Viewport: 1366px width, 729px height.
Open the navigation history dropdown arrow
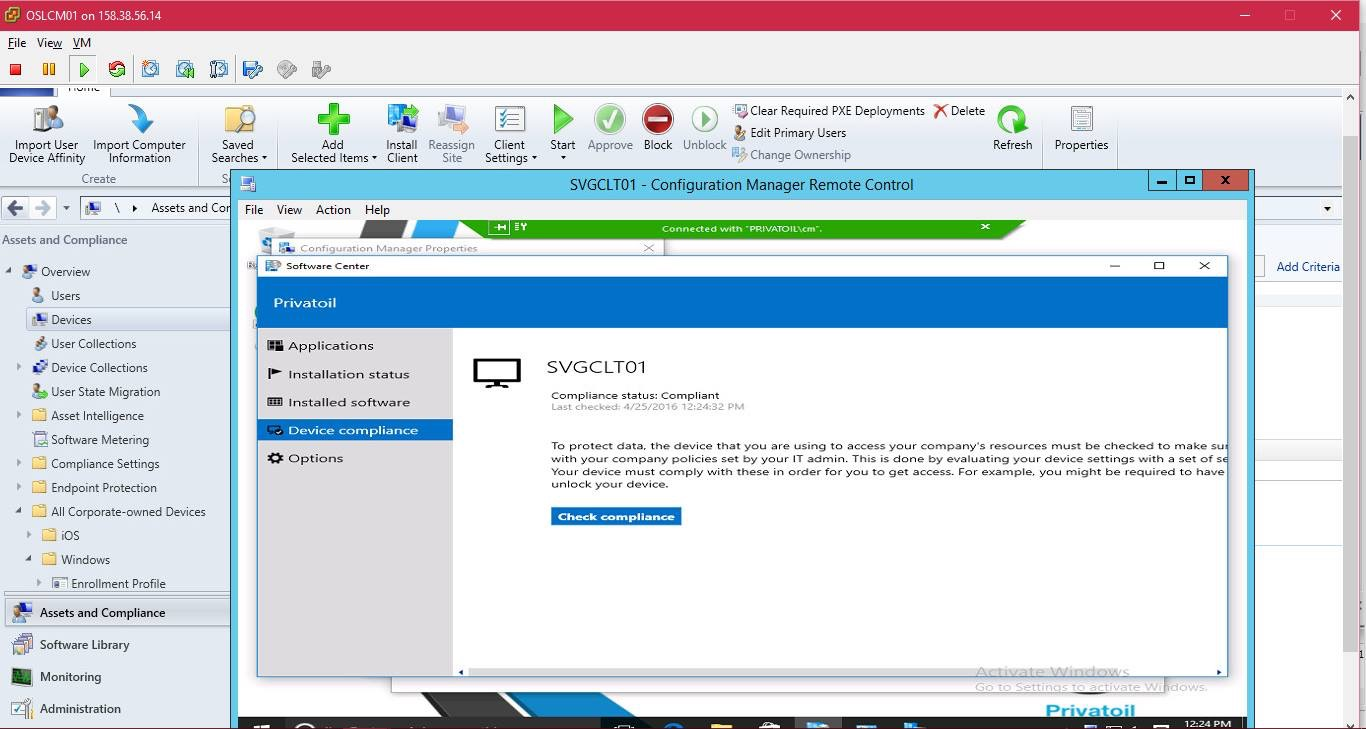coord(66,209)
